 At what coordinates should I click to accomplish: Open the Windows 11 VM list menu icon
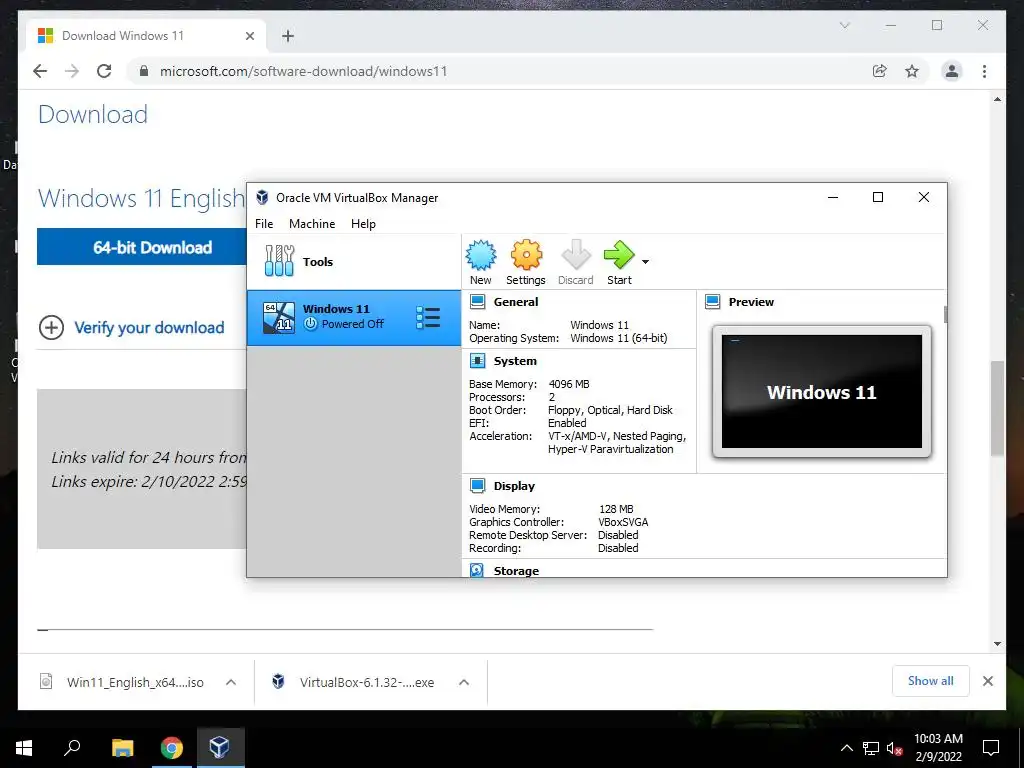[428, 317]
